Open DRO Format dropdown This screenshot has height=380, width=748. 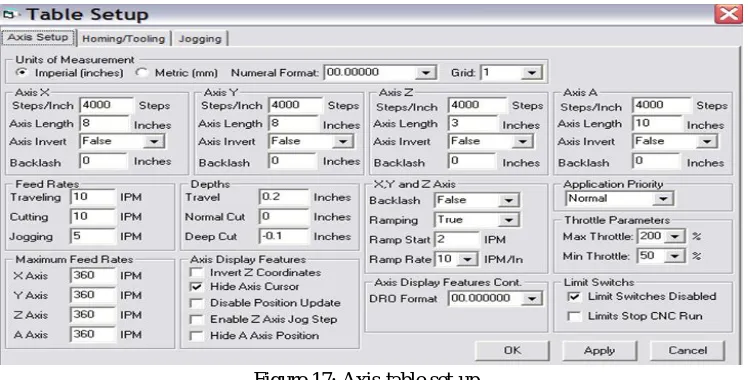tap(531, 299)
